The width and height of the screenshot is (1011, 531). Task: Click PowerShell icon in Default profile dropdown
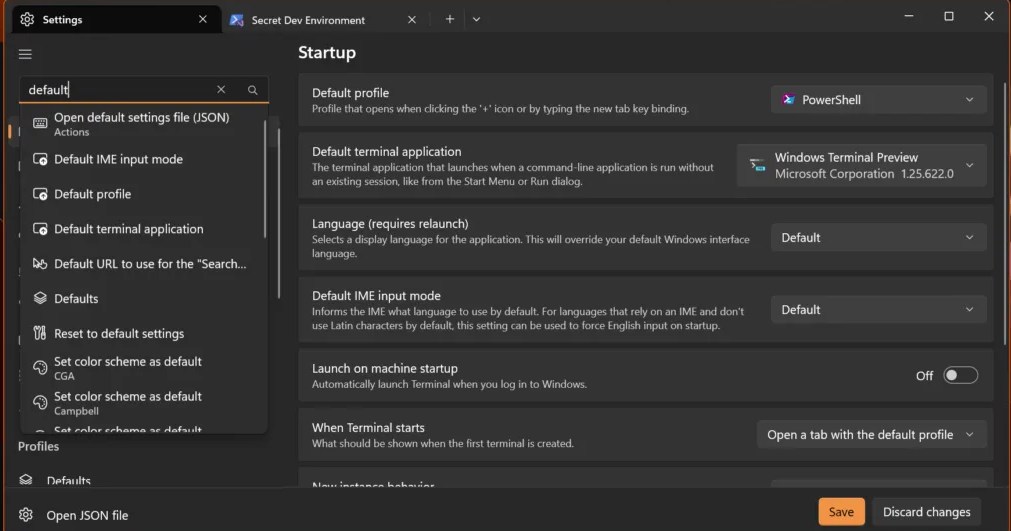pyautogui.click(x=788, y=100)
